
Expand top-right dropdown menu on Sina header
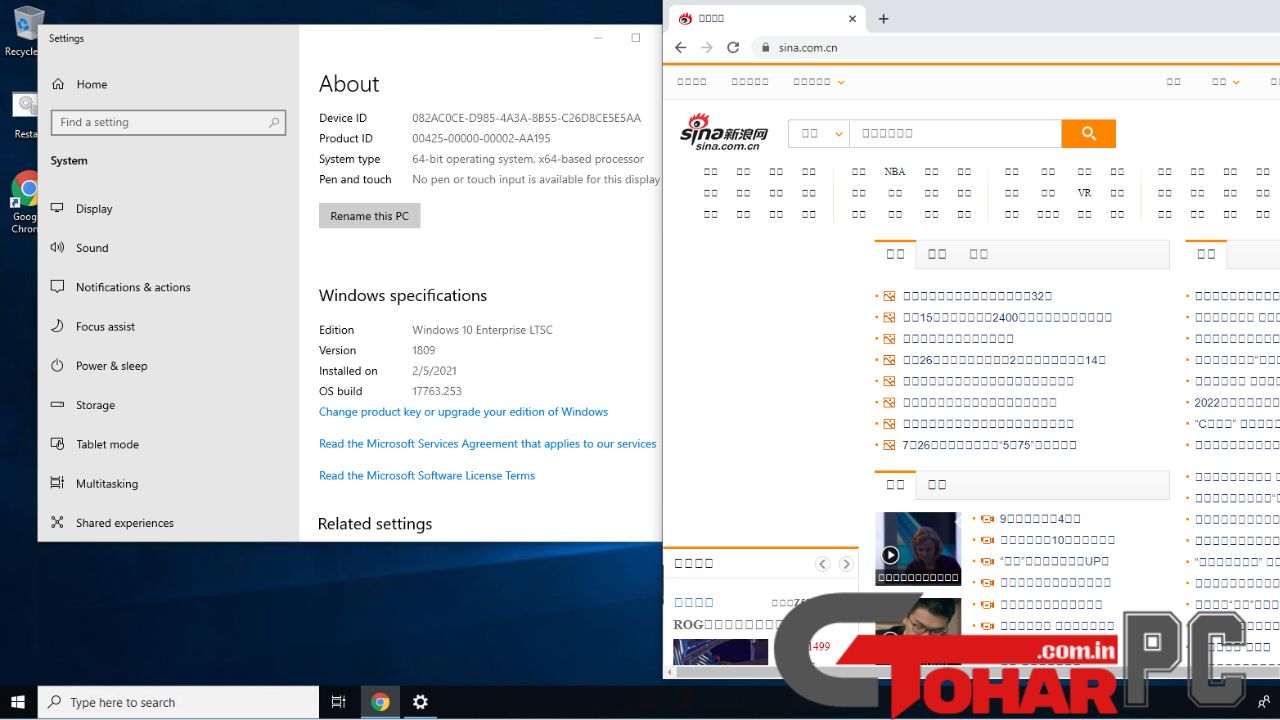point(1226,82)
